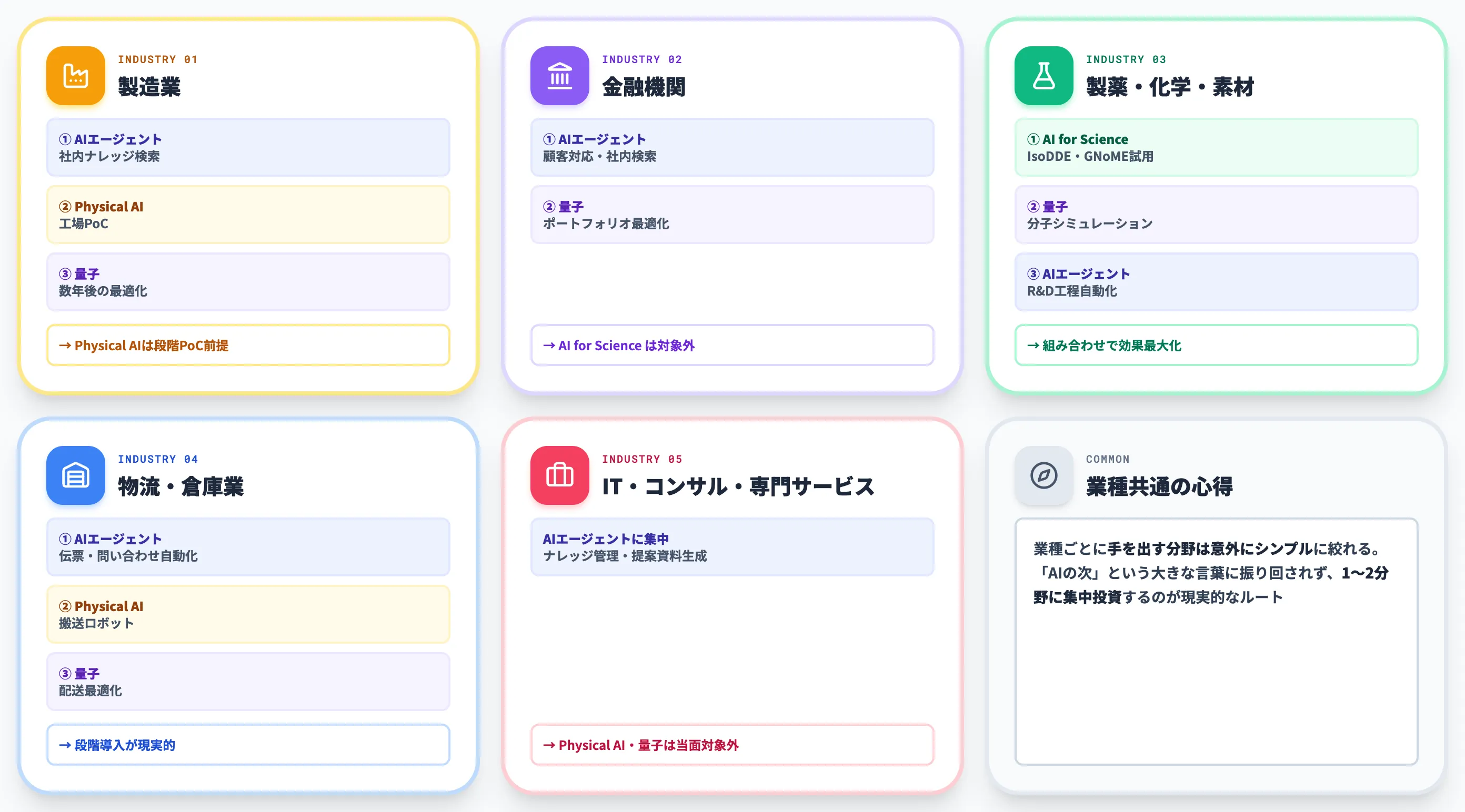The image size is (1465, 812).
Task: Open the 社内ナレッジ検索 AIエージェント item
Action: pos(248,147)
